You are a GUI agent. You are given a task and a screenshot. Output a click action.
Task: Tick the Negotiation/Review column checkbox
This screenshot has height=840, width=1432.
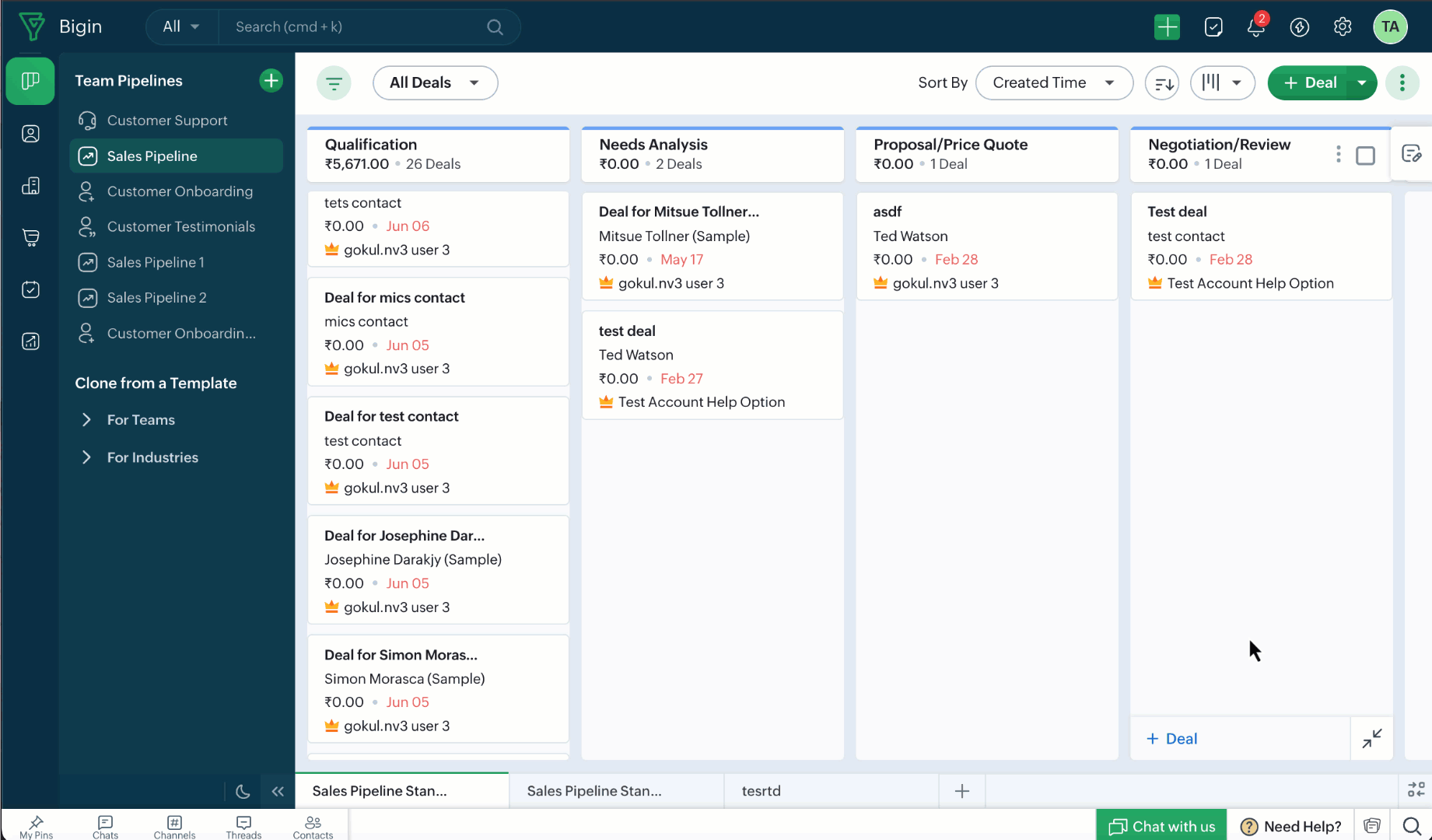[x=1365, y=156]
